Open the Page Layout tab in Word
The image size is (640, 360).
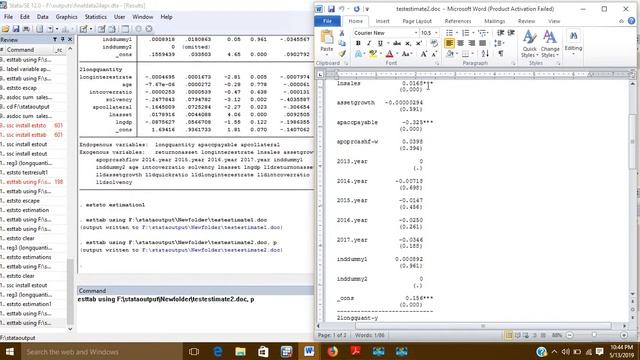click(x=417, y=21)
